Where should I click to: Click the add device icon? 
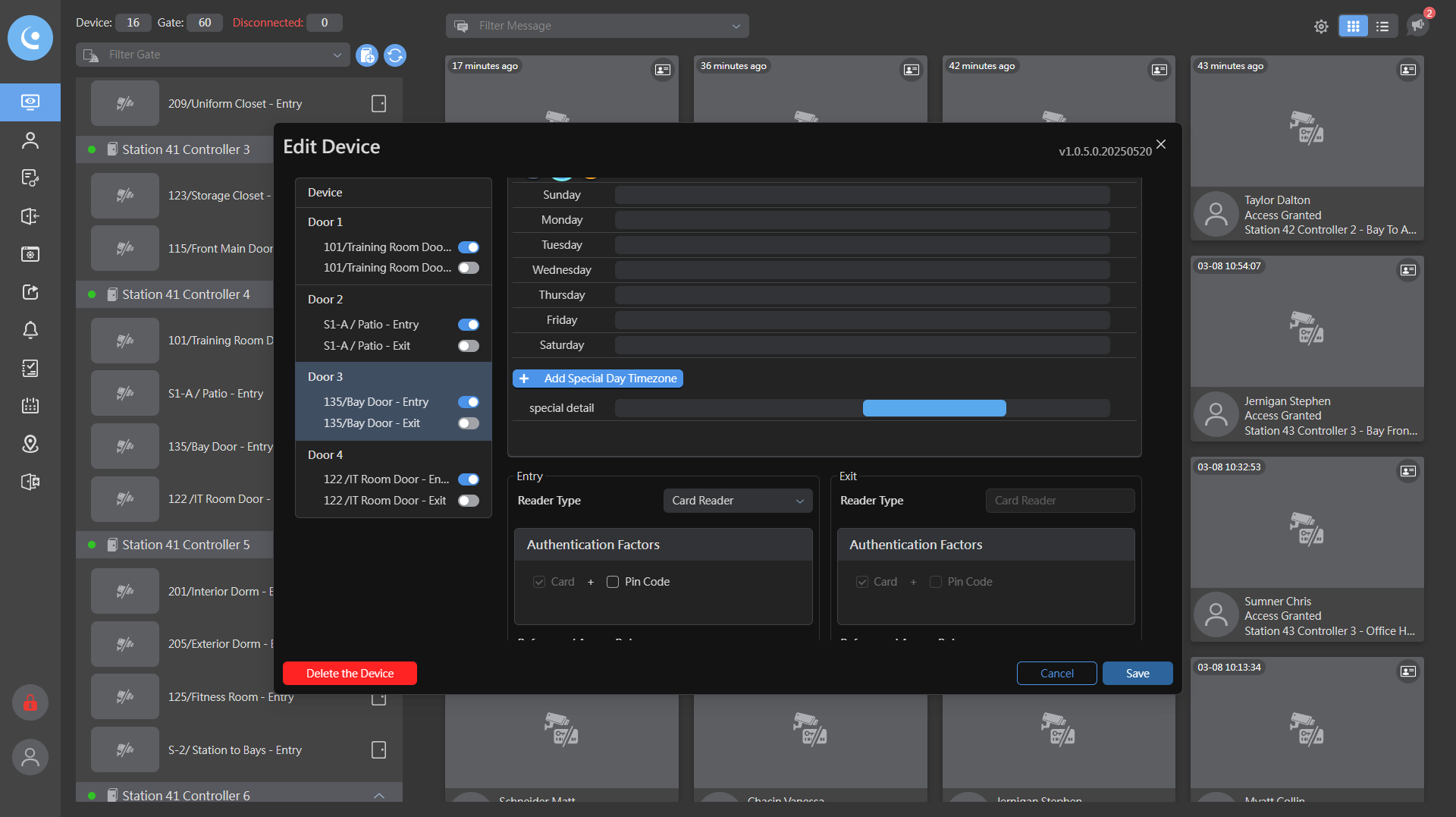[x=367, y=55]
